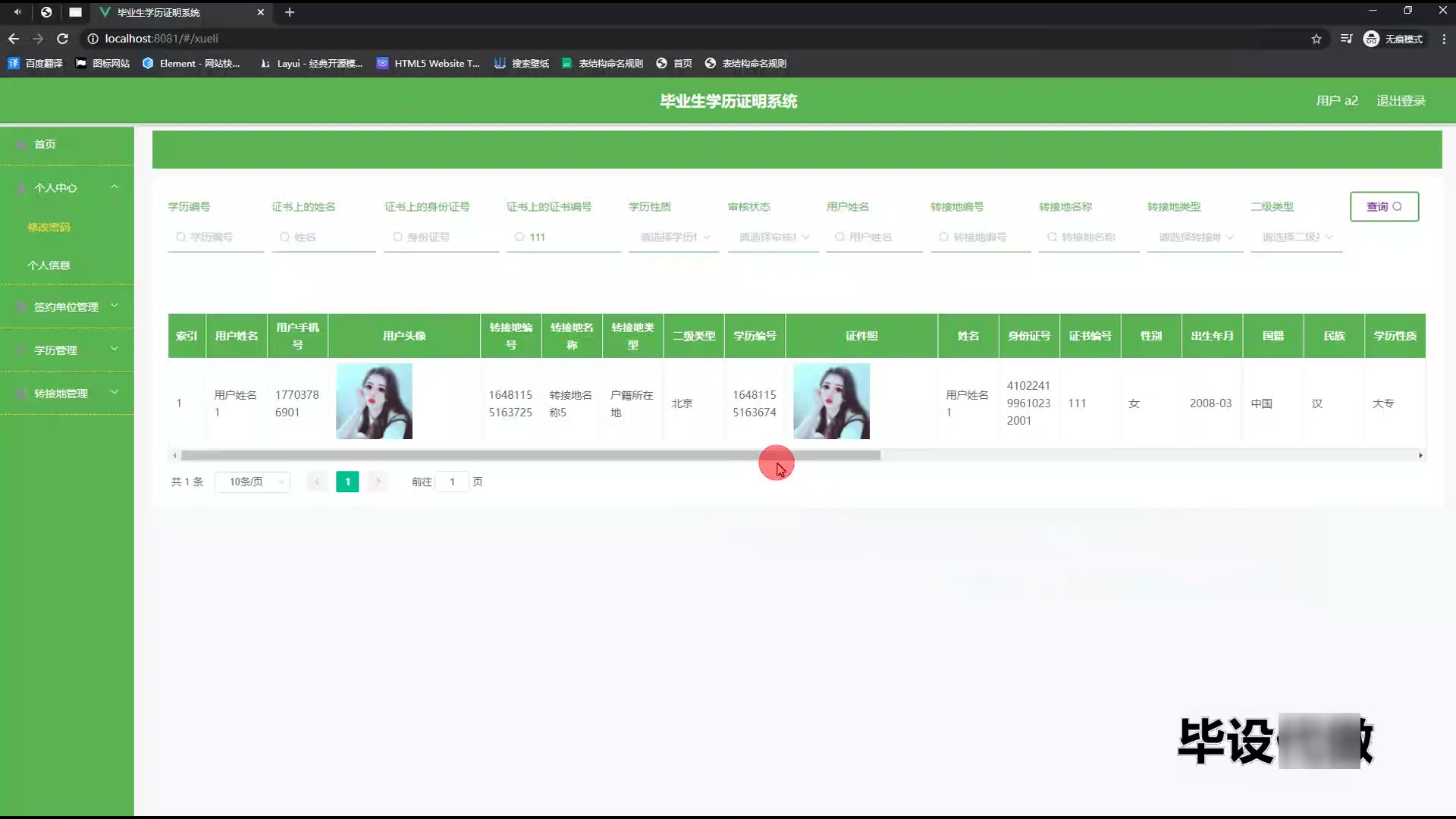Click the 前往 page number input
The height and width of the screenshot is (819, 1456).
pyautogui.click(x=452, y=482)
